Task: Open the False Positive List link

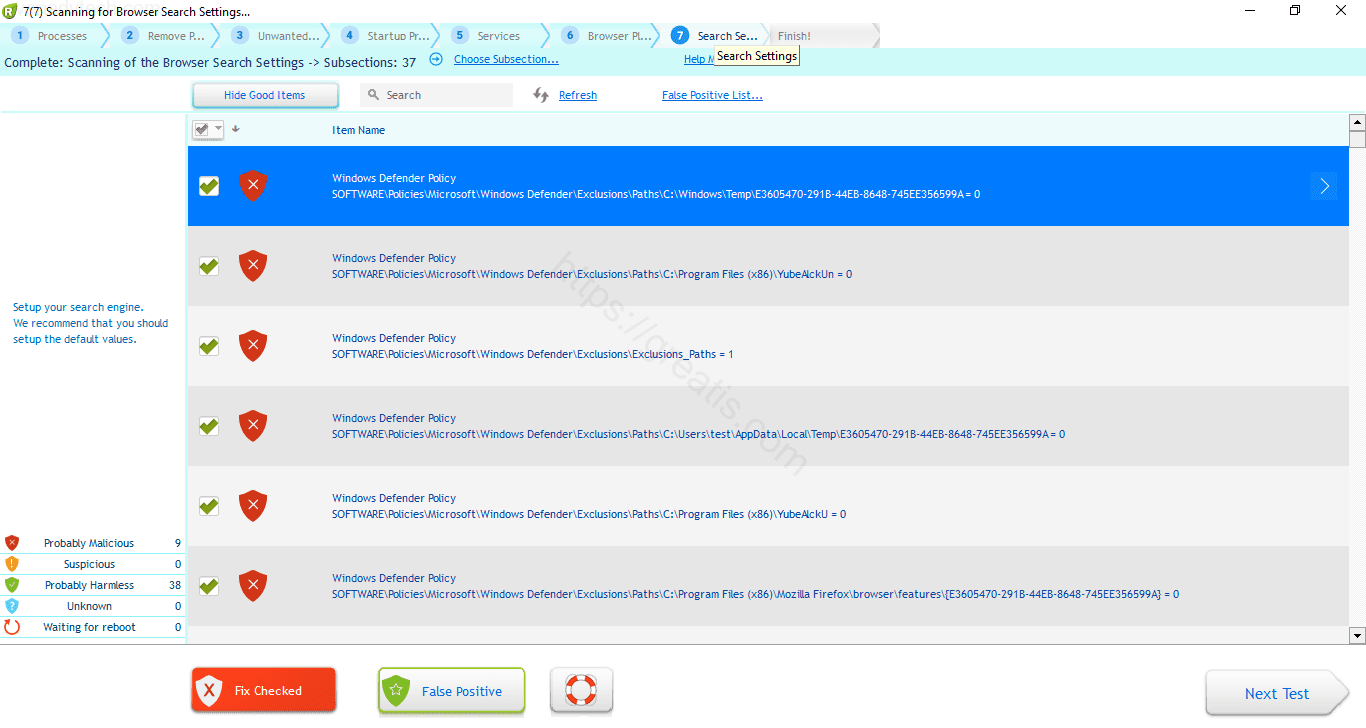Action: click(x=712, y=96)
